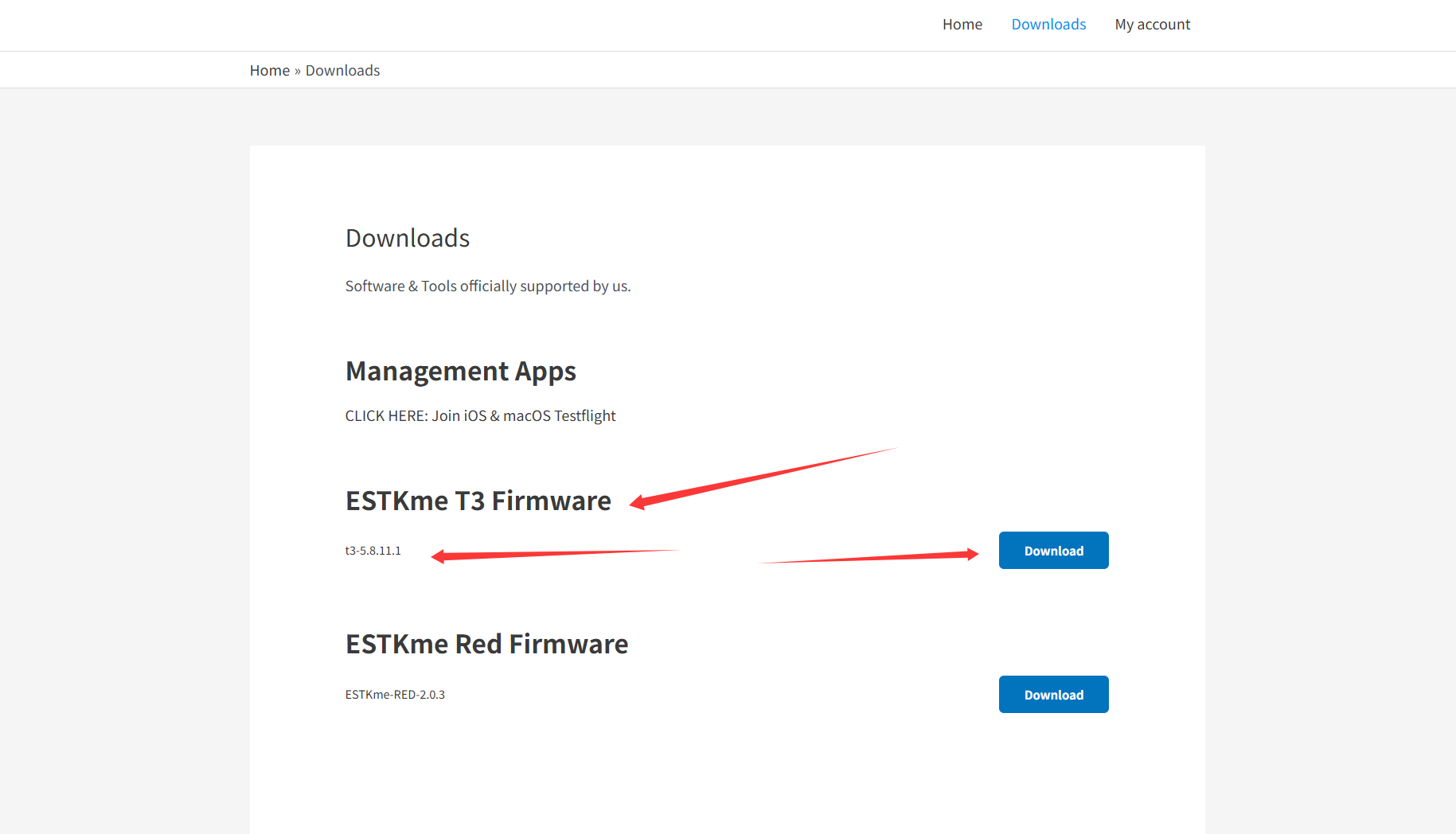Click the ESTKme-RED-2.0.3 version label
The width and height of the screenshot is (1456, 834).
pyautogui.click(x=395, y=695)
